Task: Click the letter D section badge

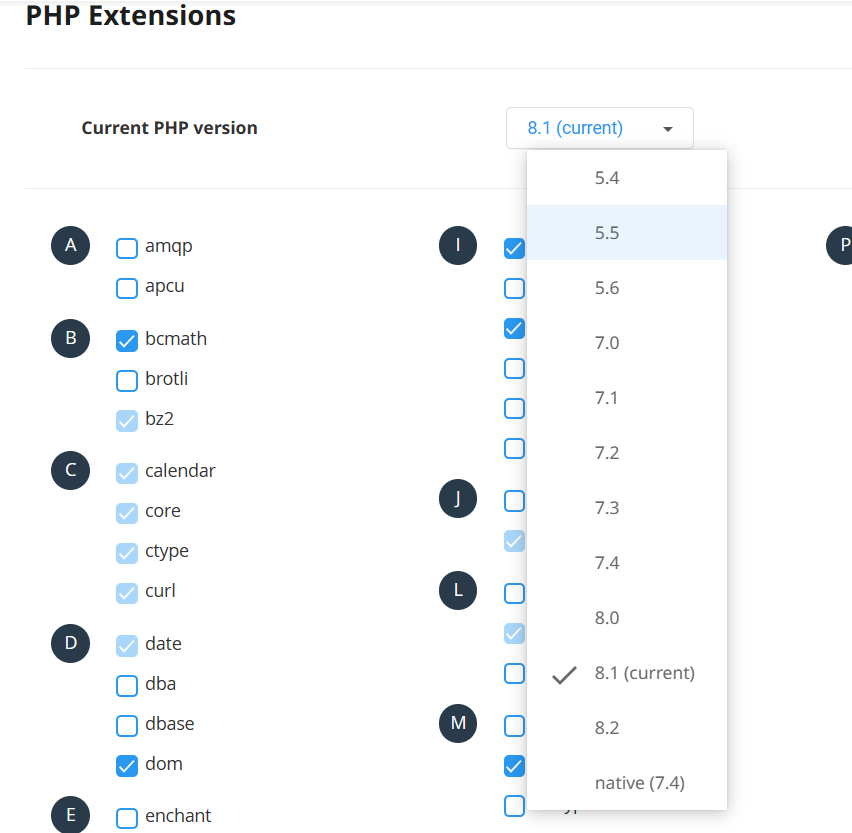Action: [x=70, y=643]
